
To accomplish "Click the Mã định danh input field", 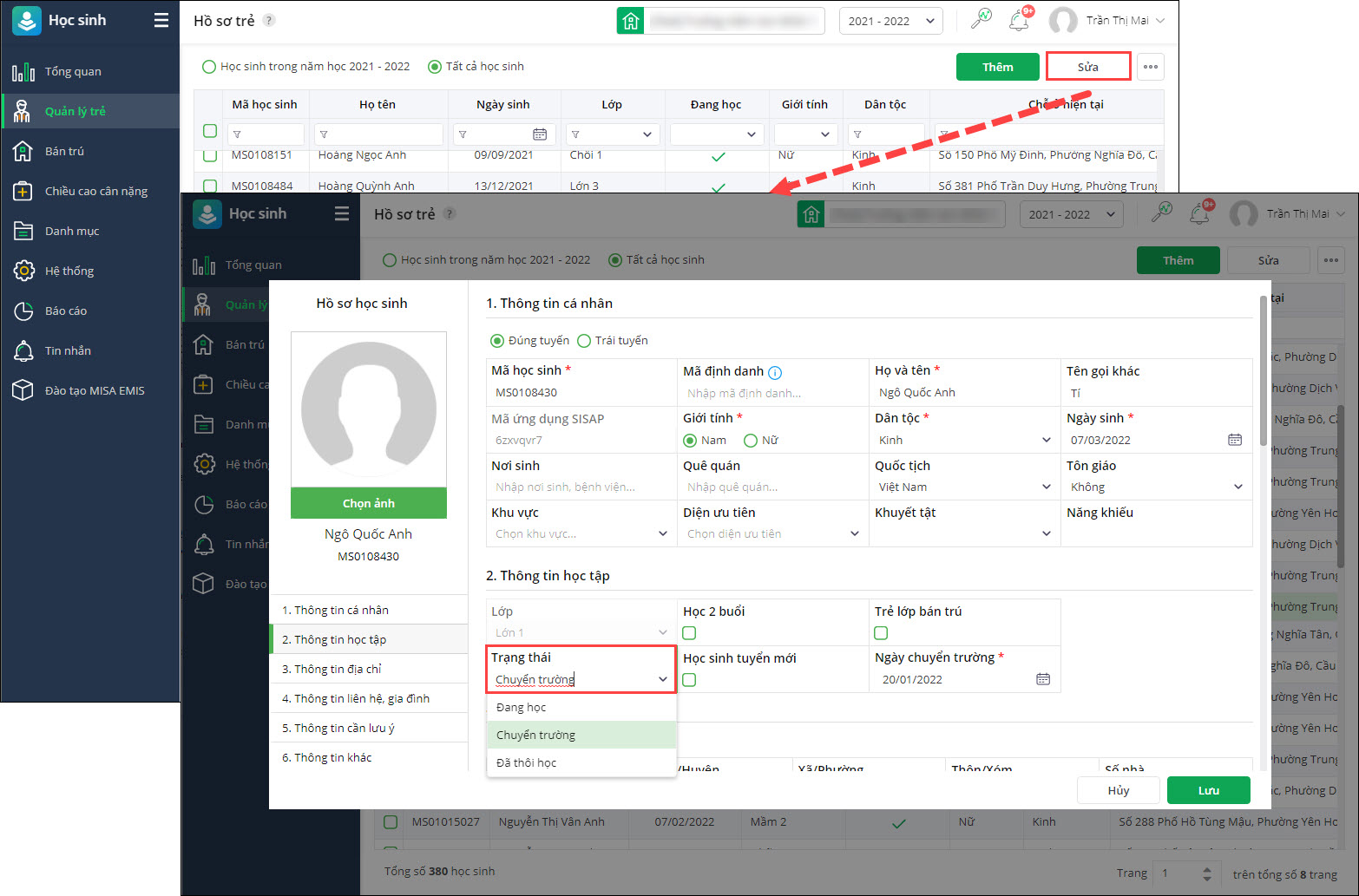I will 772,393.
